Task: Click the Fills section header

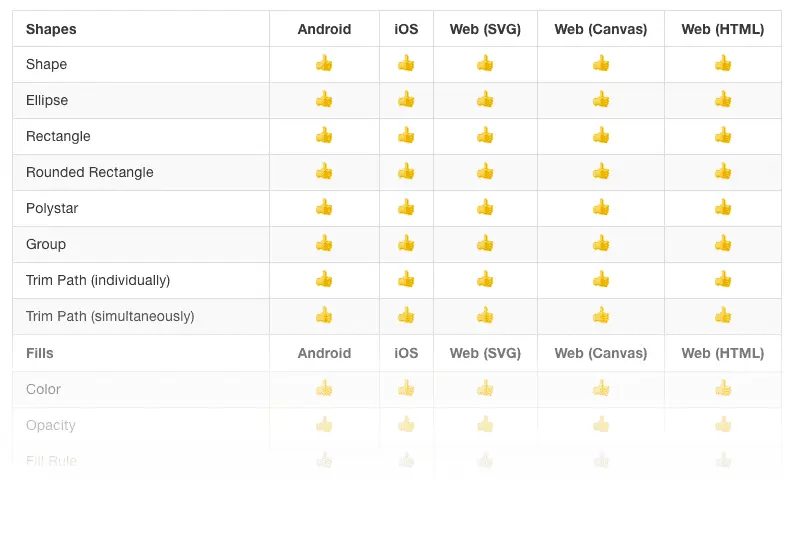Action: (x=40, y=353)
